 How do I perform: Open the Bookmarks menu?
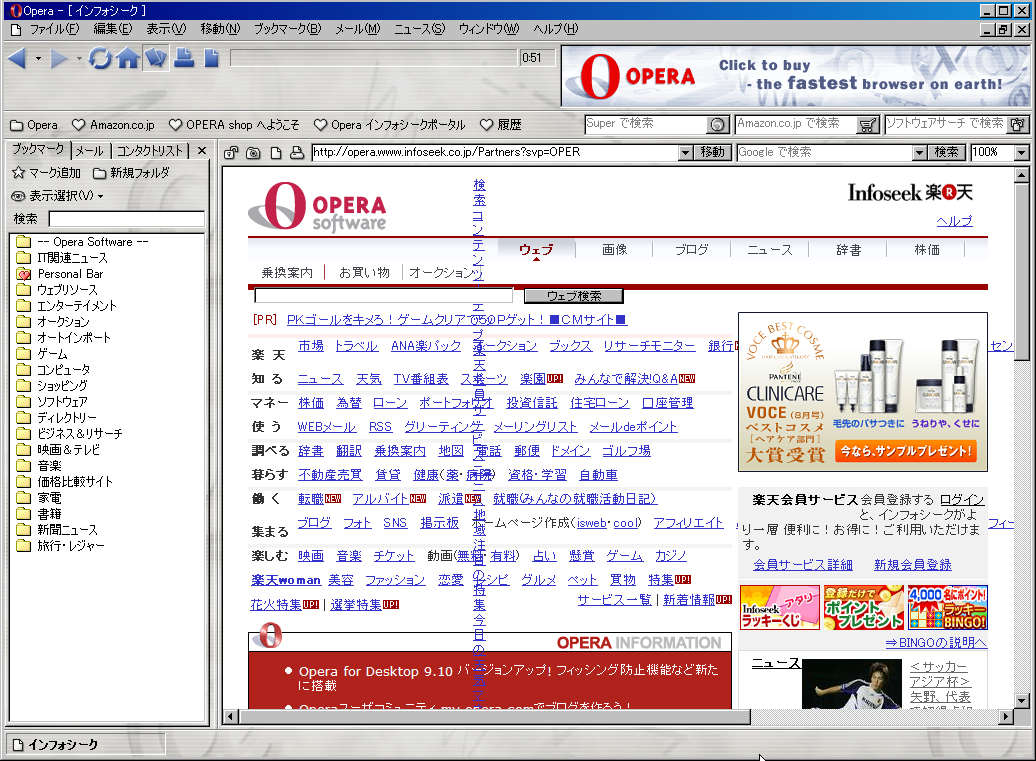pyautogui.click(x=287, y=29)
